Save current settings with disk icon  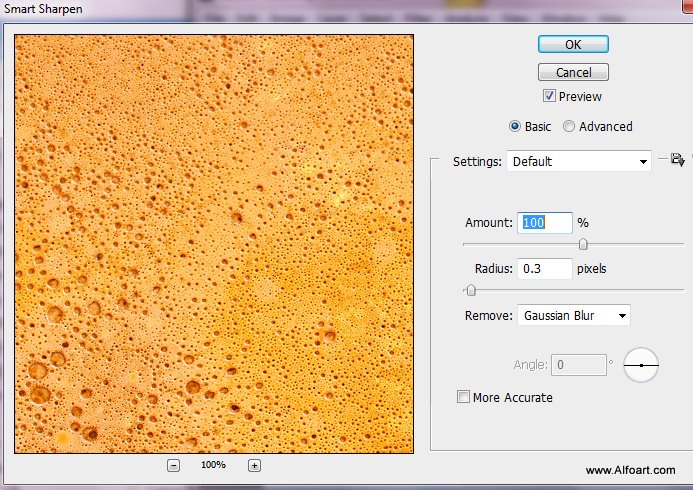click(x=678, y=160)
